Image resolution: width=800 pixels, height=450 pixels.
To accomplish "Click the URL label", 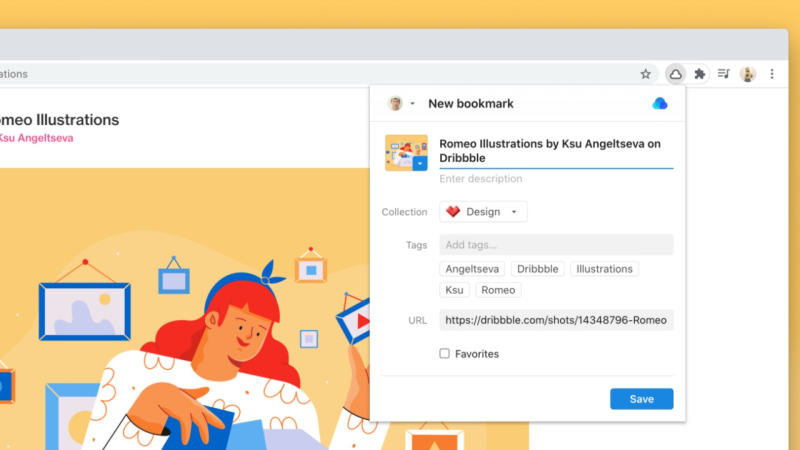I will coord(417,320).
